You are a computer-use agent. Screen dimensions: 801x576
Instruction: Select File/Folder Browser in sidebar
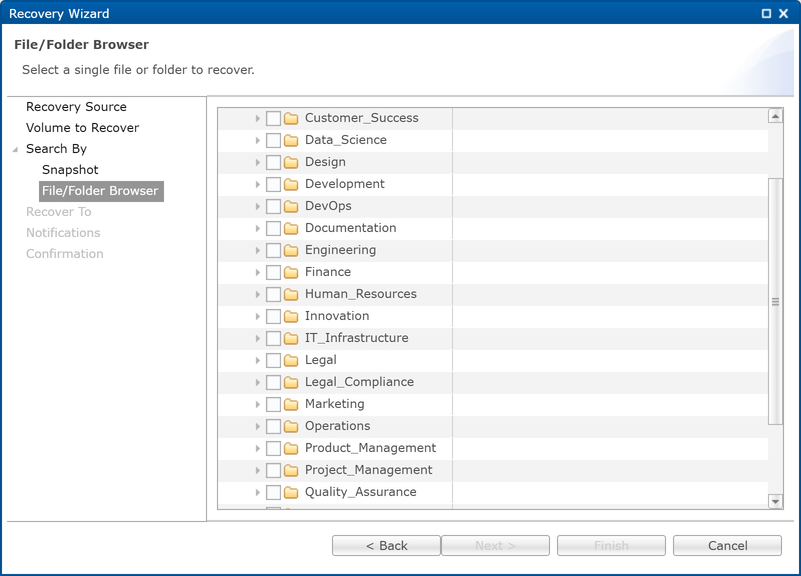tap(101, 191)
